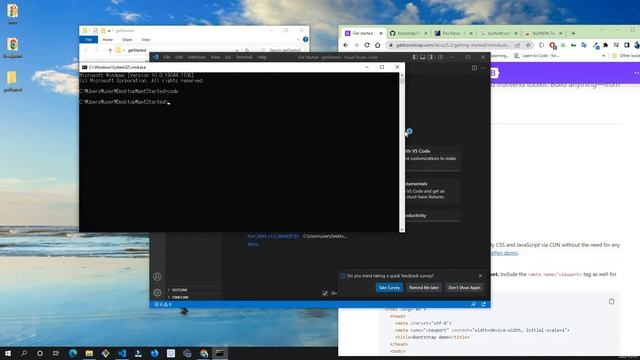Open the getStarted folder on the desktop
640x360 pixels.
[x=12, y=81]
